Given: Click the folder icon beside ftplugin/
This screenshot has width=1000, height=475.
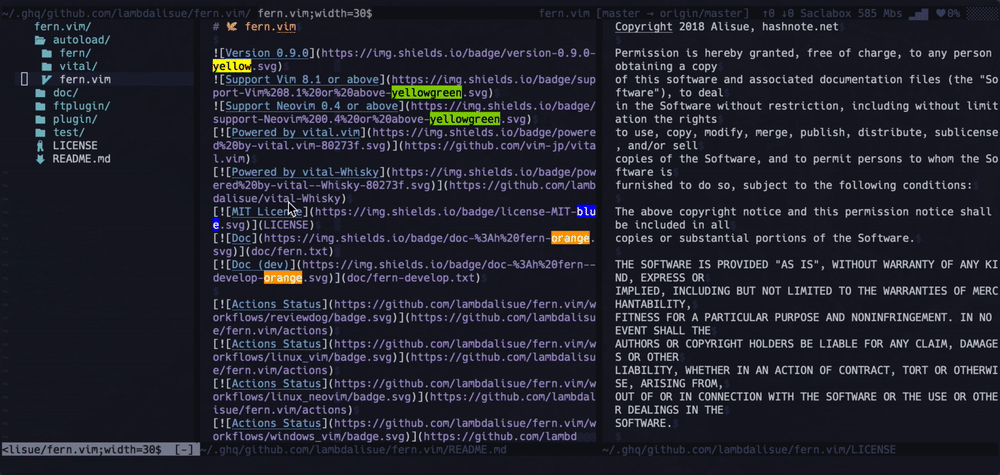Looking at the screenshot, I should click(x=40, y=106).
